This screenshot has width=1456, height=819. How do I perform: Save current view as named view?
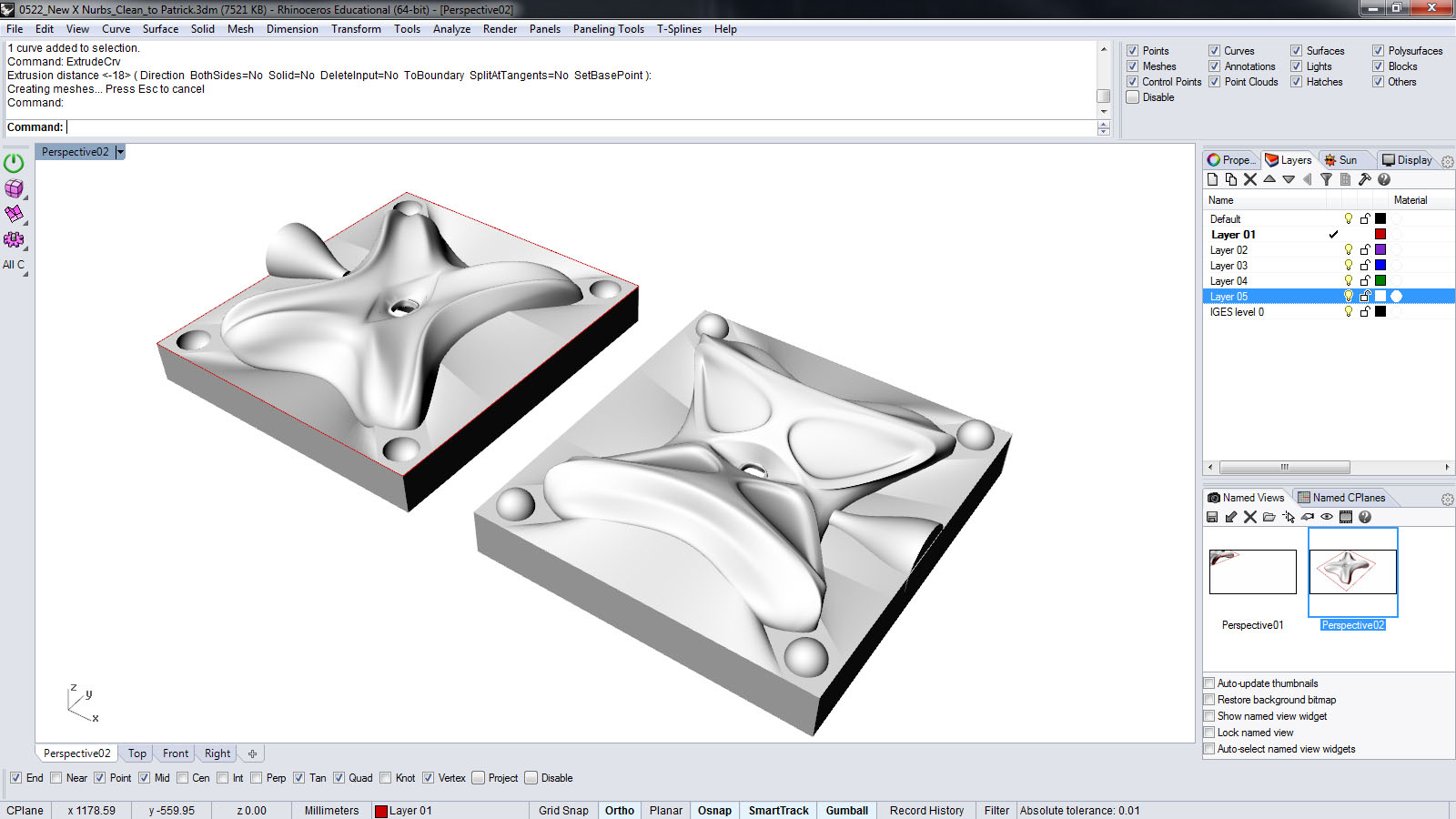(1212, 517)
